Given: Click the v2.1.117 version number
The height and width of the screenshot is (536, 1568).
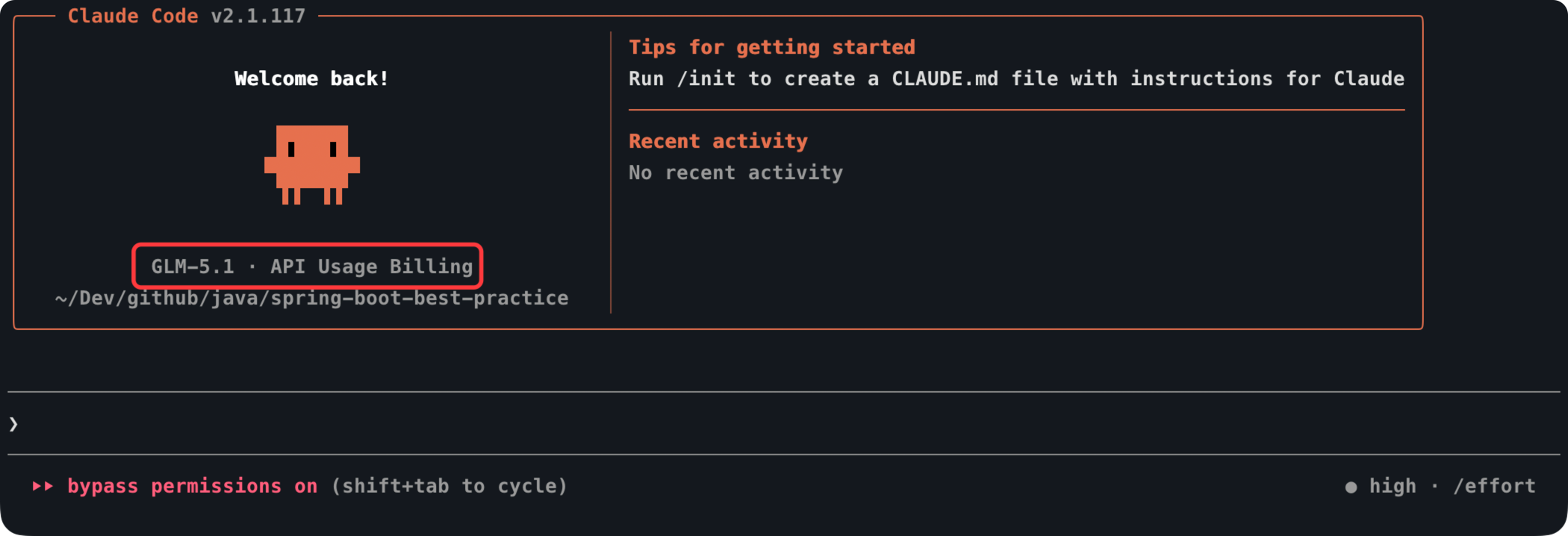Looking at the screenshot, I should tap(258, 16).
